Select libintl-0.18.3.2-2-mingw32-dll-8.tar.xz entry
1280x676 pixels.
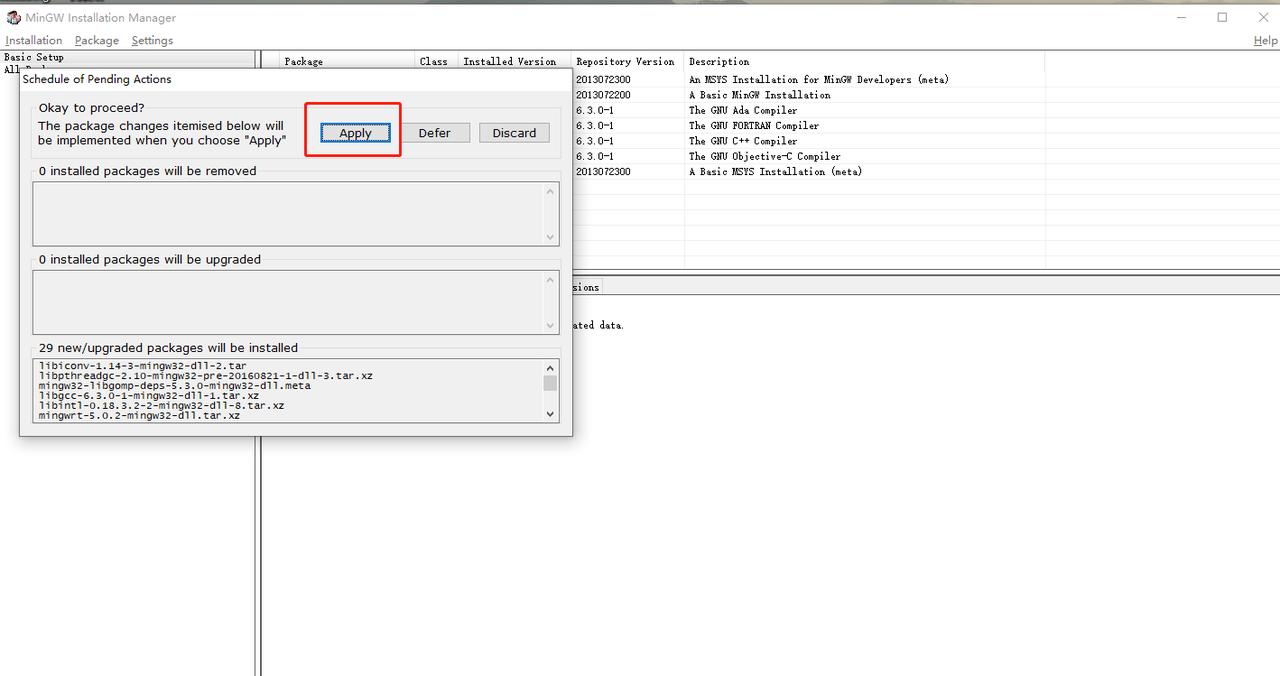161,406
